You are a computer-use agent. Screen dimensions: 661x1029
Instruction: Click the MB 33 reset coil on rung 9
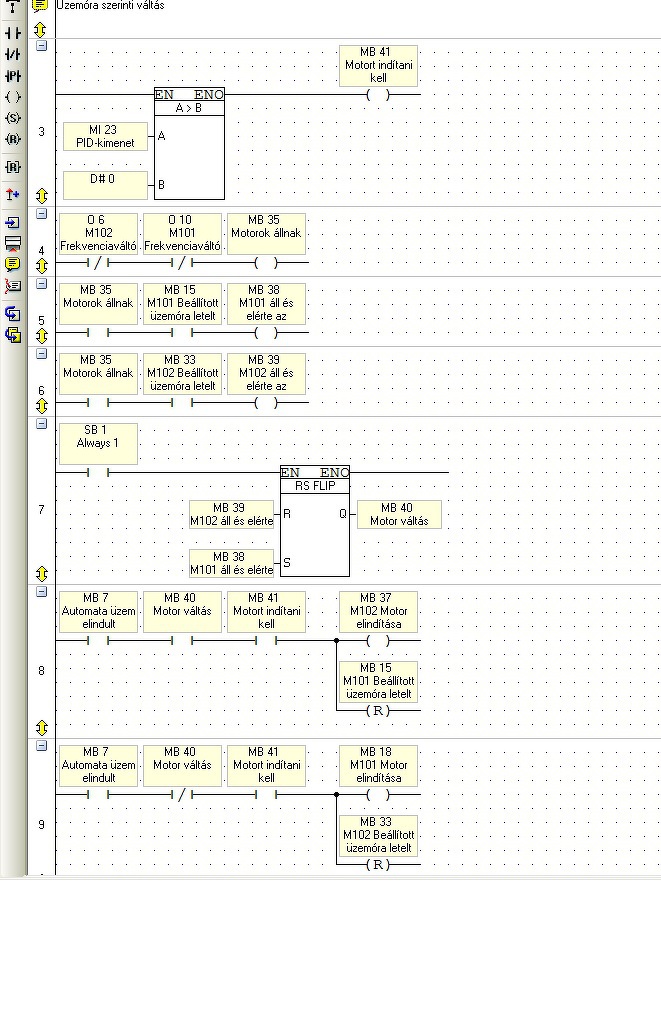(x=378, y=865)
